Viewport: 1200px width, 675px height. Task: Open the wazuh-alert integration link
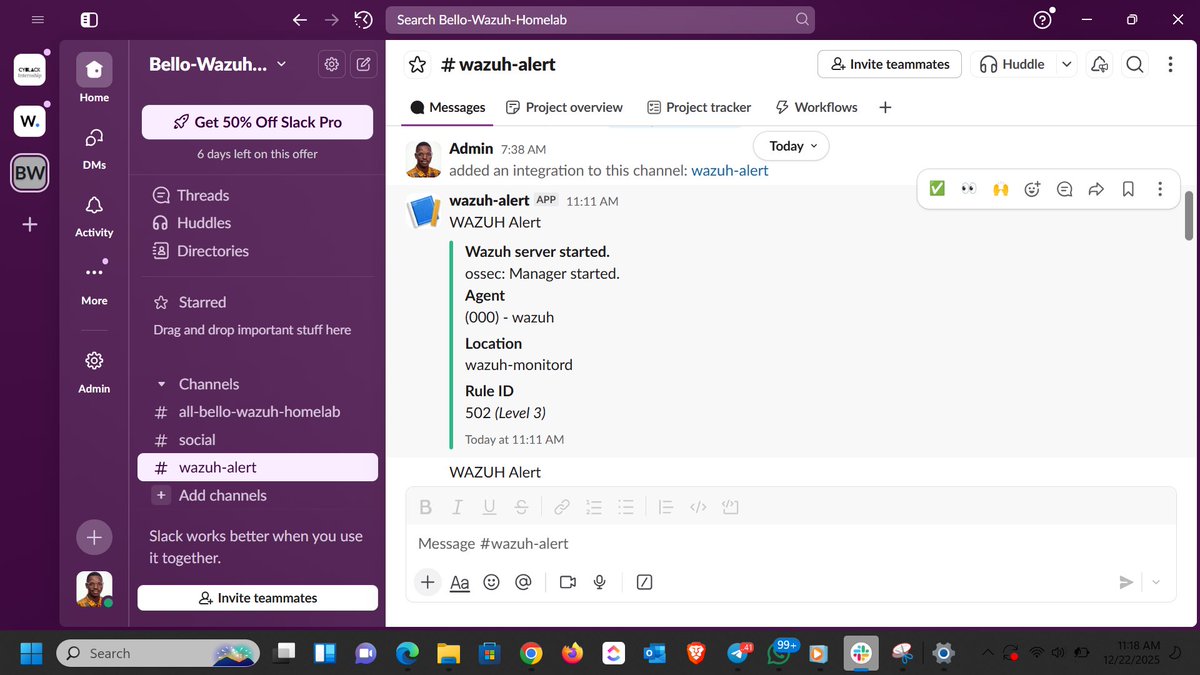pos(730,170)
